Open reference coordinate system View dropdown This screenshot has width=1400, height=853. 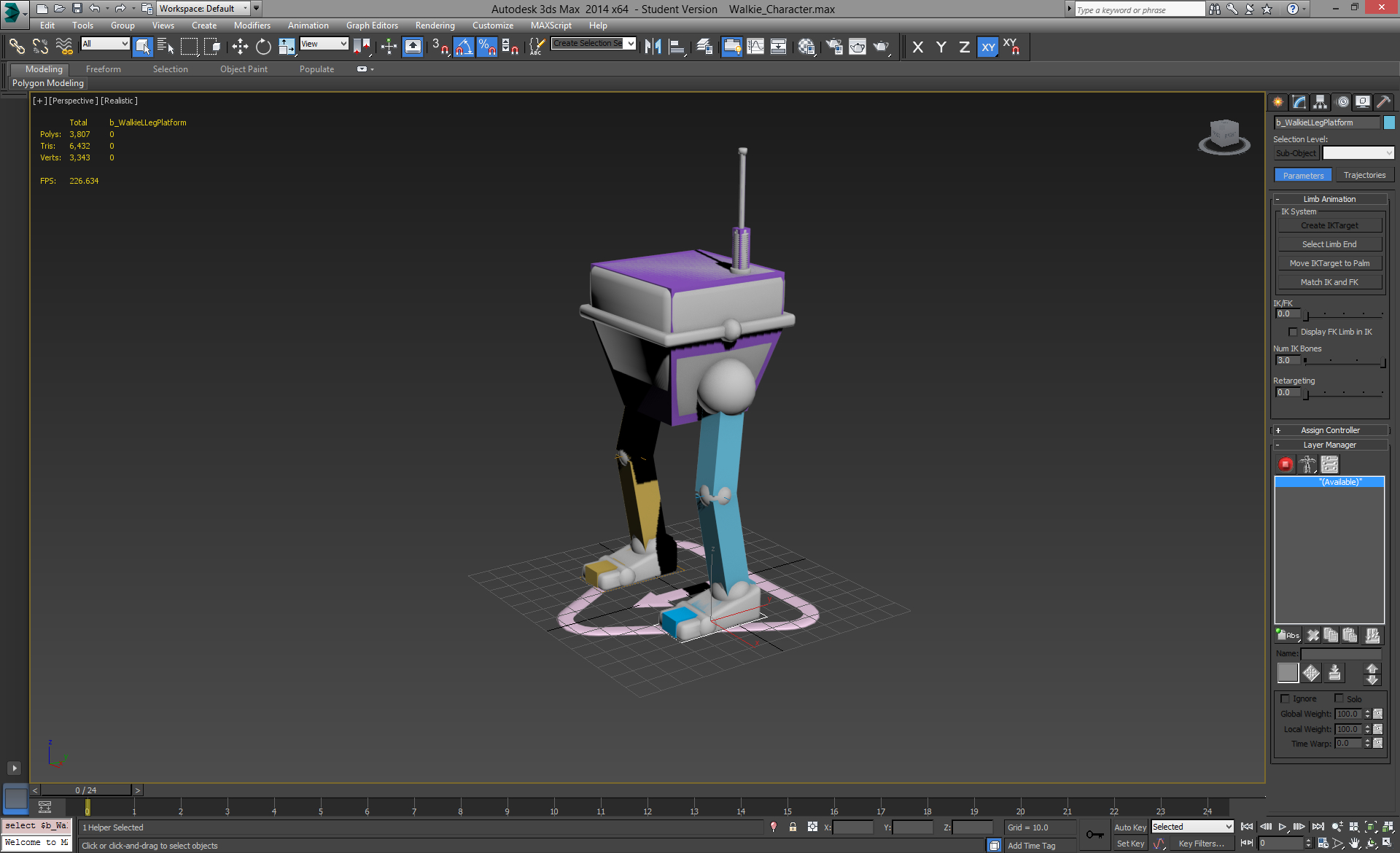tap(324, 44)
